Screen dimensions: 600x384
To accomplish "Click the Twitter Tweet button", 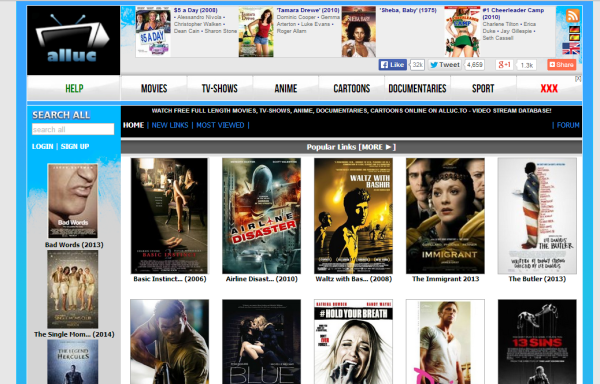I will (445, 65).
